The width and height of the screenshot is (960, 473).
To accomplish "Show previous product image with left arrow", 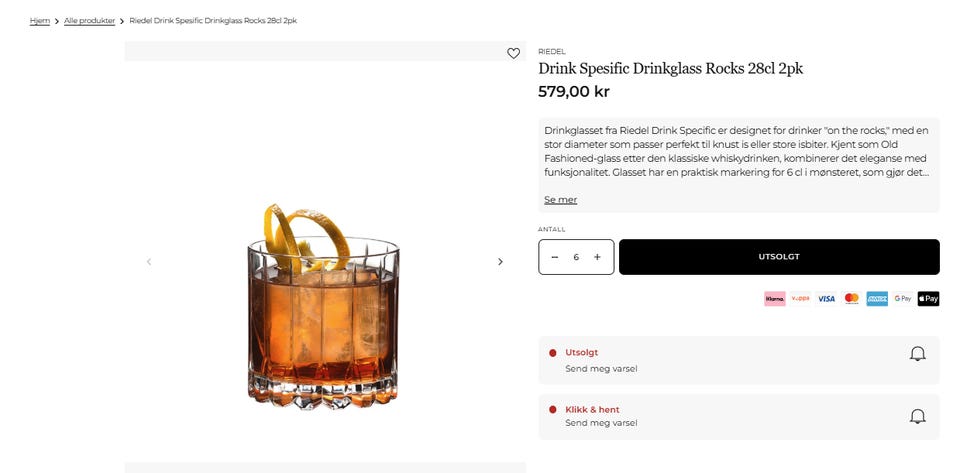I will (149, 262).
